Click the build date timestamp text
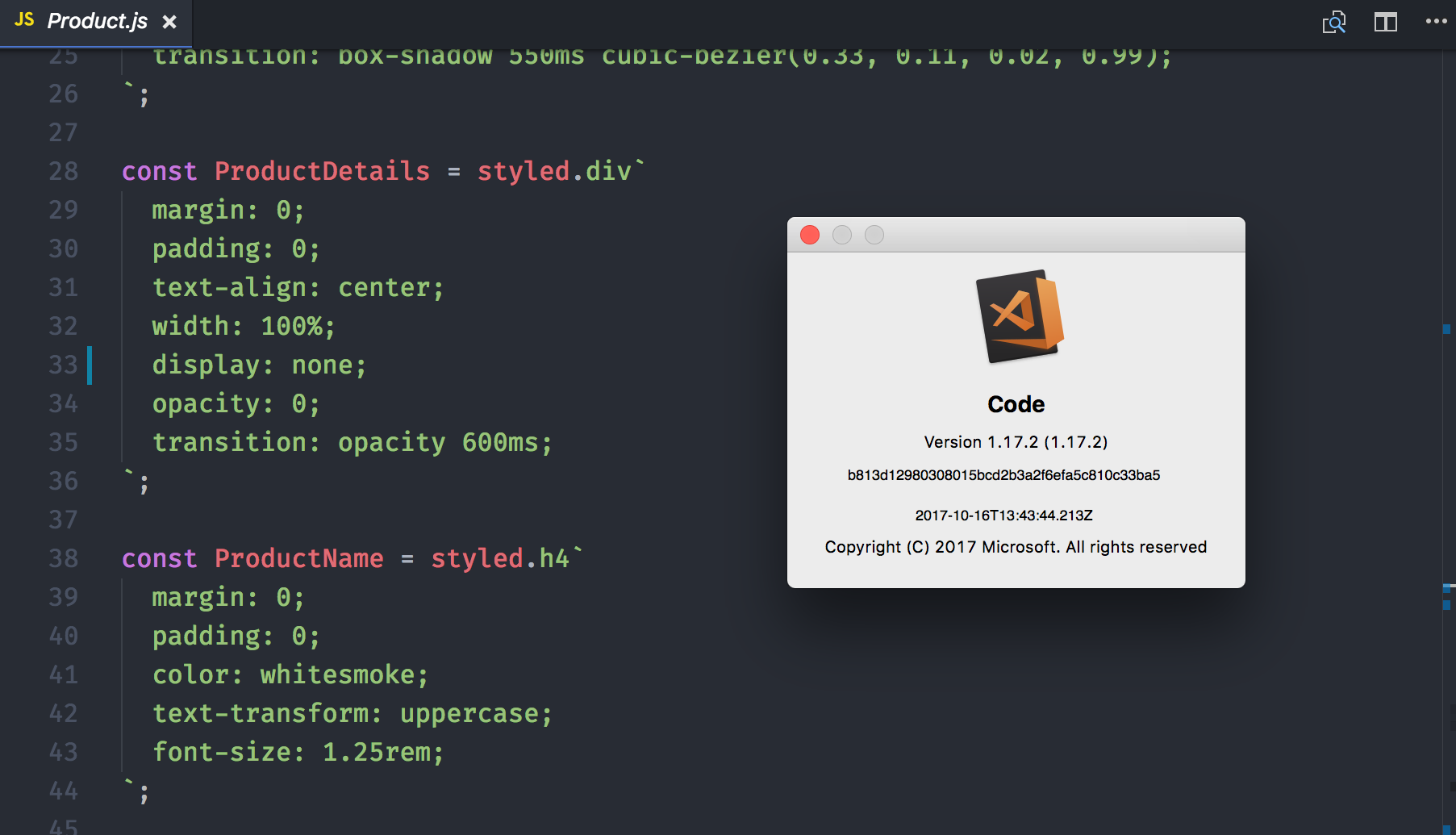 click(1003, 515)
